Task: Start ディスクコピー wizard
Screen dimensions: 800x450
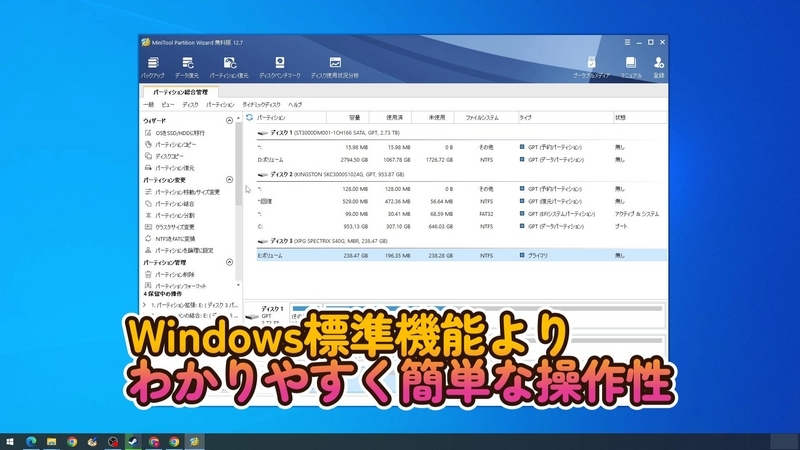Action: 164,156
